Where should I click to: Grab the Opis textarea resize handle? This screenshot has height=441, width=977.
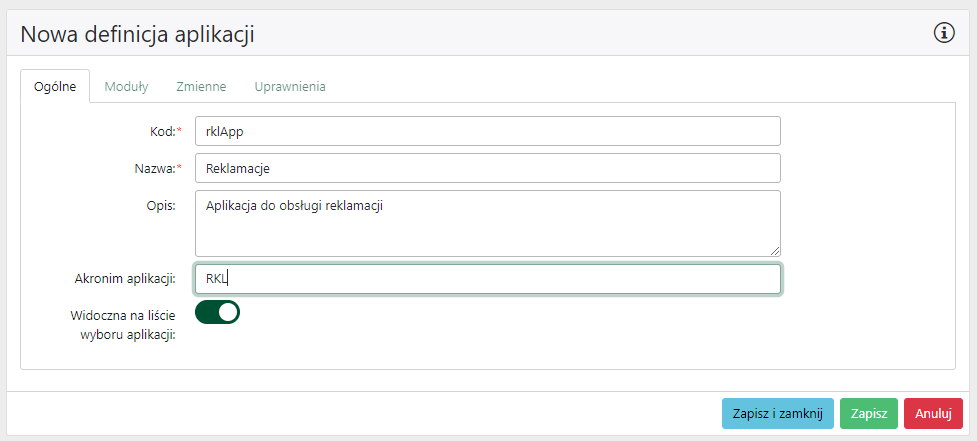coord(775,250)
